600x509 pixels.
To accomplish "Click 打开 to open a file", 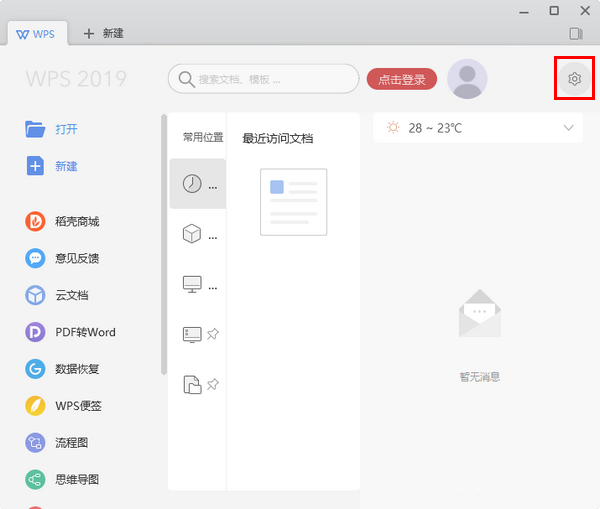I will click(x=66, y=129).
